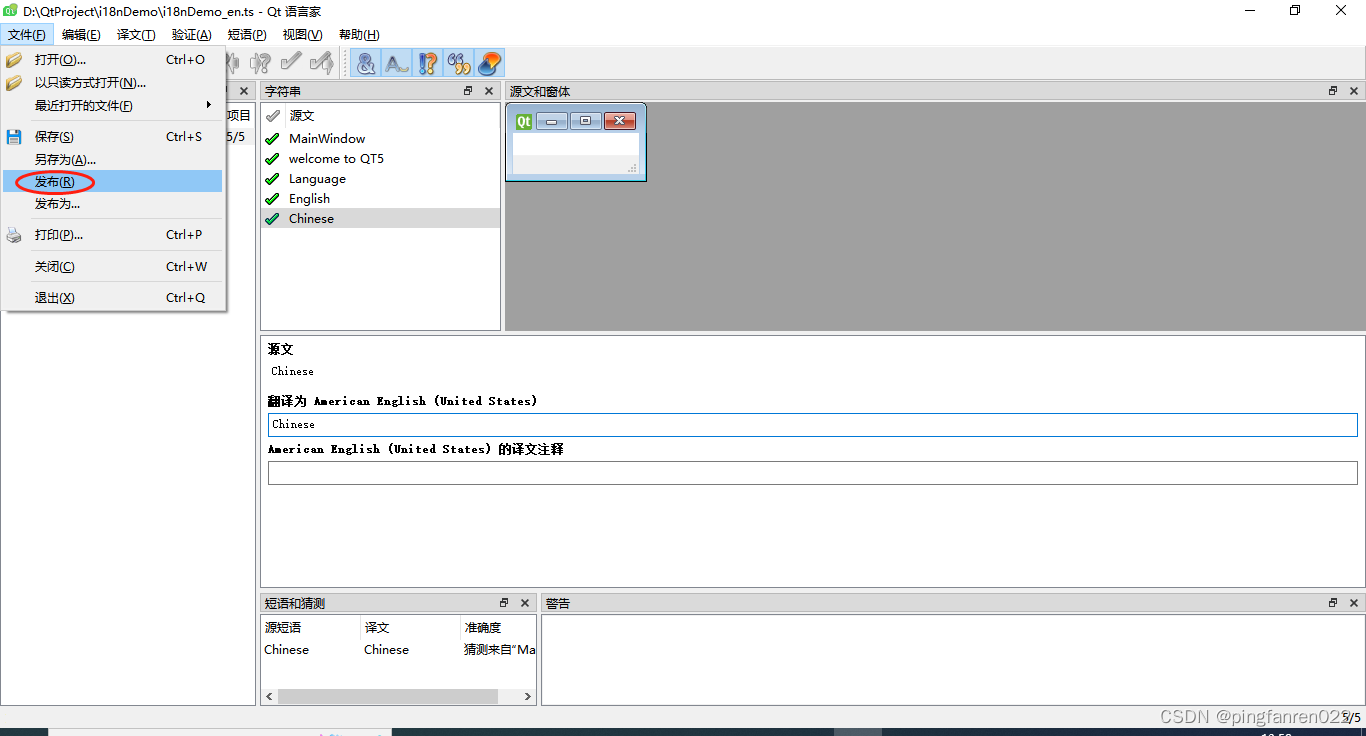Select the MainWindow string row
The height and width of the screenshot is (736, 1366).
[380, 139]
